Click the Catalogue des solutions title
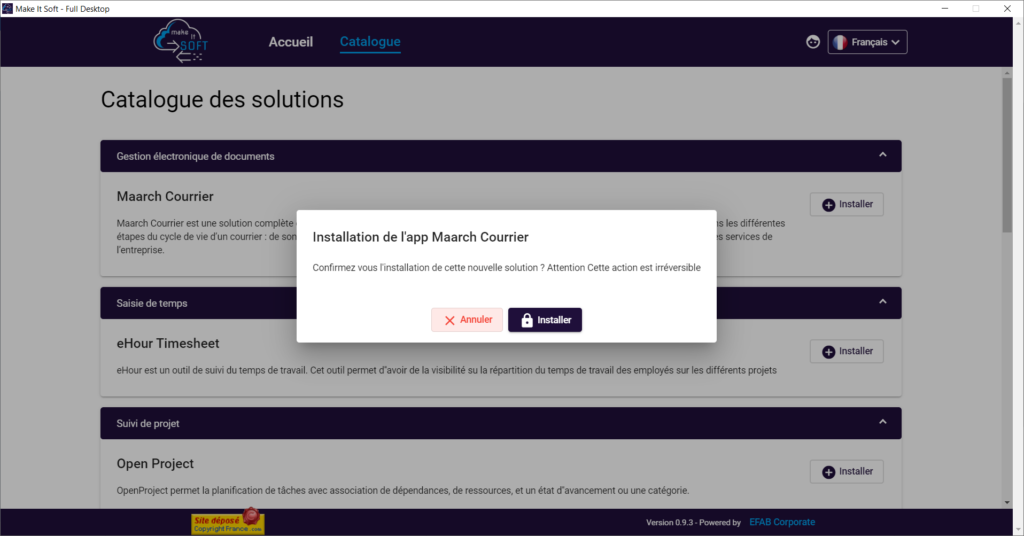1024x536 pixels. [222, 100]
